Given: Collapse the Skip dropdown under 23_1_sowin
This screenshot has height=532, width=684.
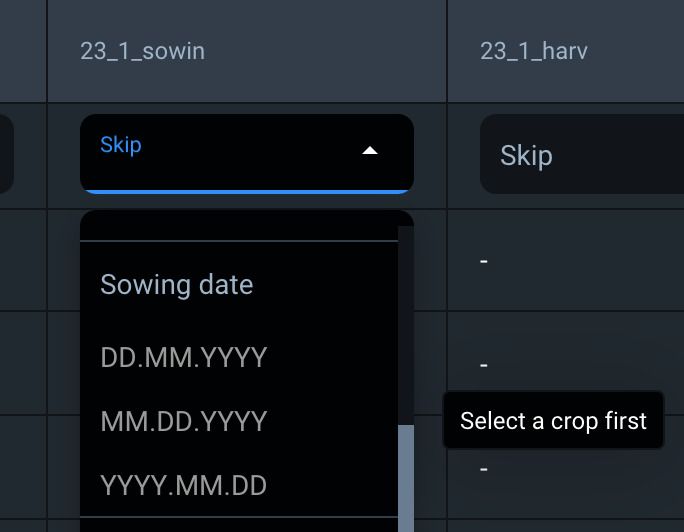Looking at the screenshot, I should [x=246, y=152].
